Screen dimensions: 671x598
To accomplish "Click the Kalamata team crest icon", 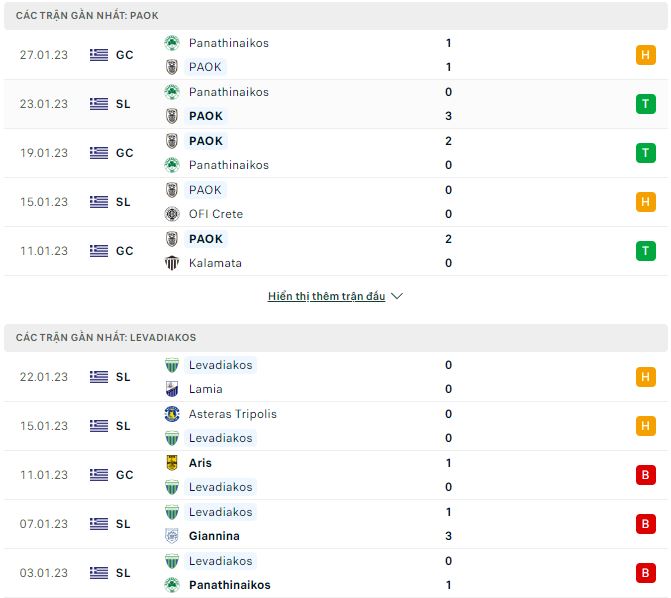I will click(171, 263).
